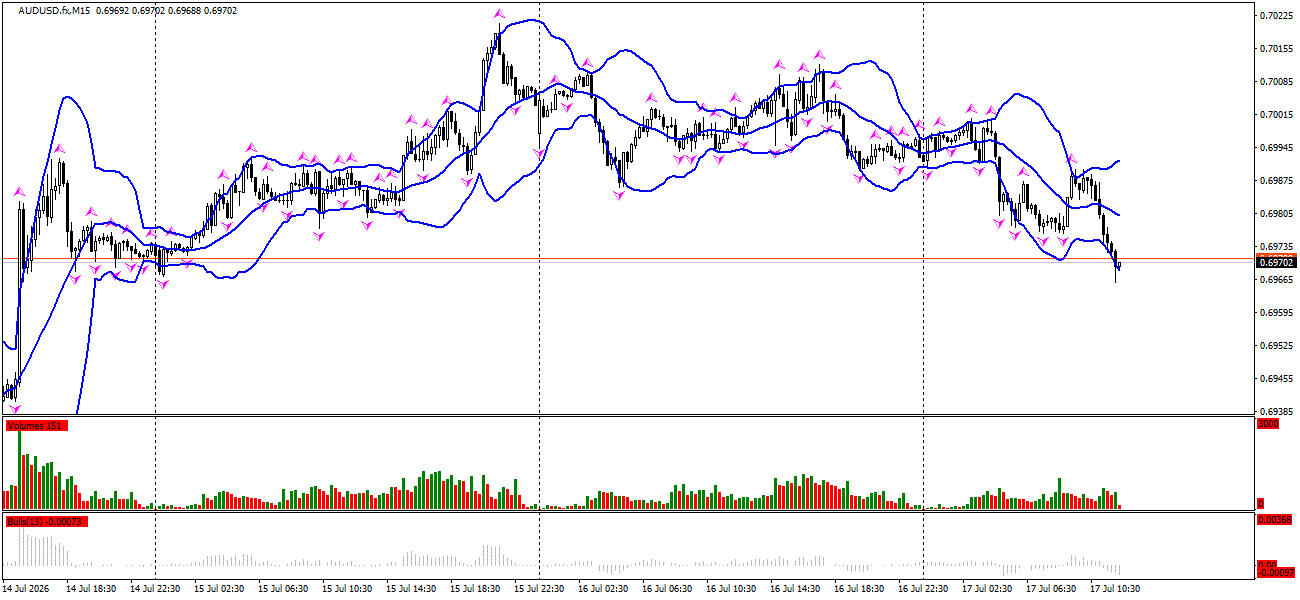Click the 0.69805 price axis label
Screen dimensions: 1300x600
pyautogui.click(x=1277, y=213)
